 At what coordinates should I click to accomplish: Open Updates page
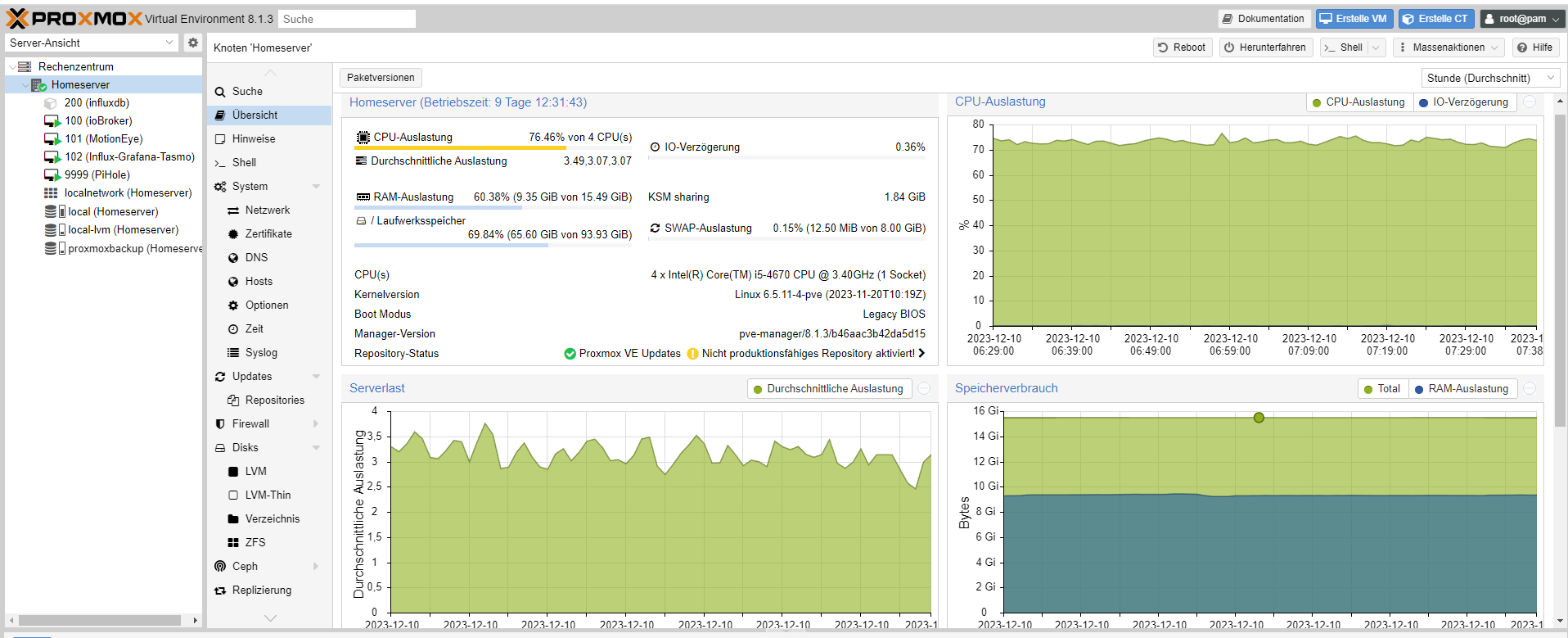(x=252, y=376)
